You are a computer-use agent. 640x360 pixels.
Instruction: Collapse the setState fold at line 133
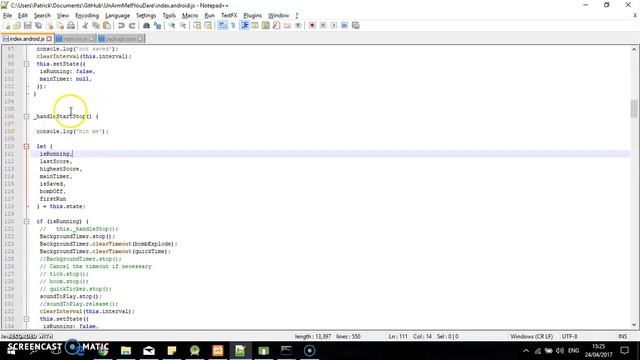coord(26,319)
